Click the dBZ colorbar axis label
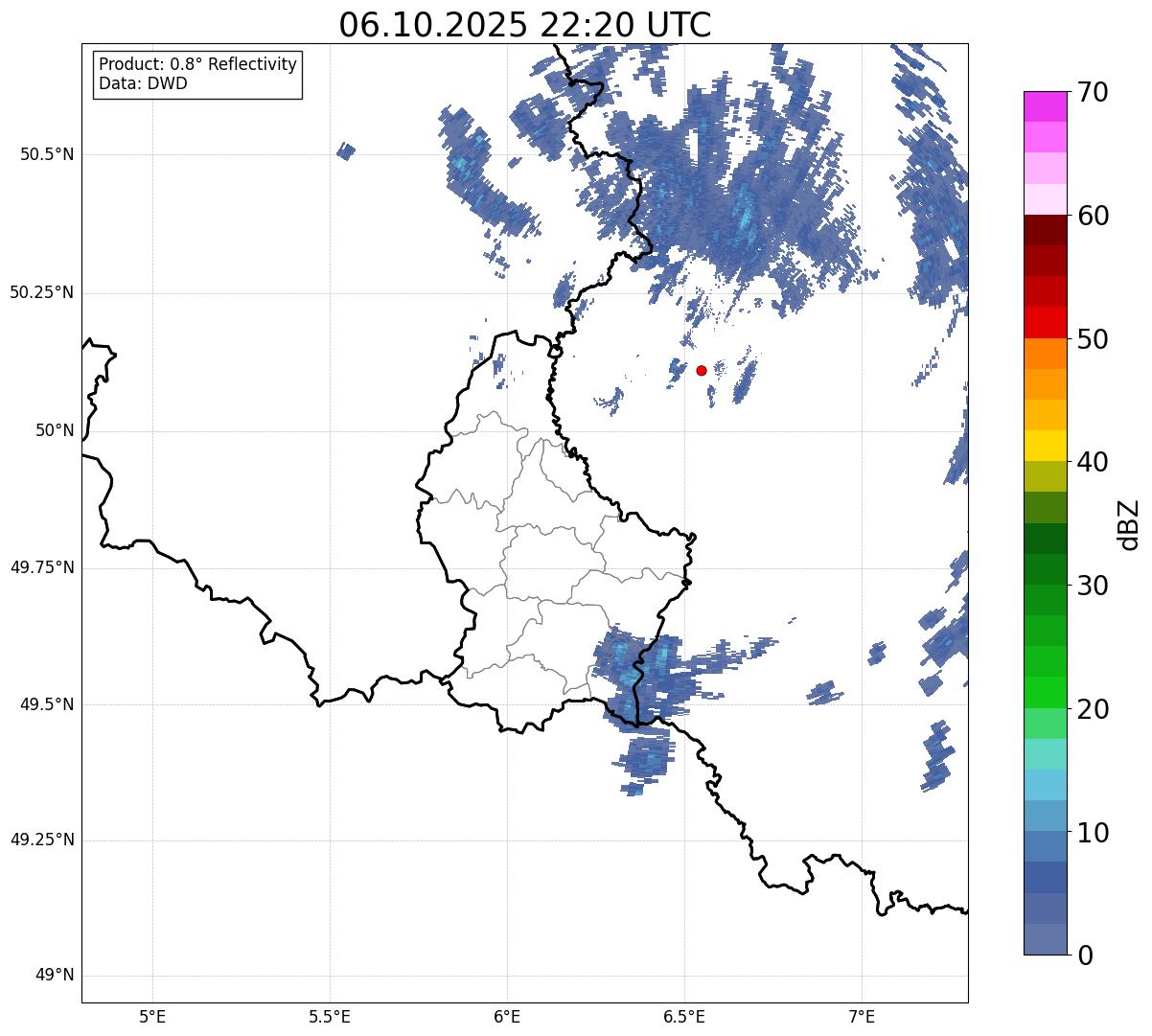This screenshot has width=1152, height=1036. pos(1130,523)
